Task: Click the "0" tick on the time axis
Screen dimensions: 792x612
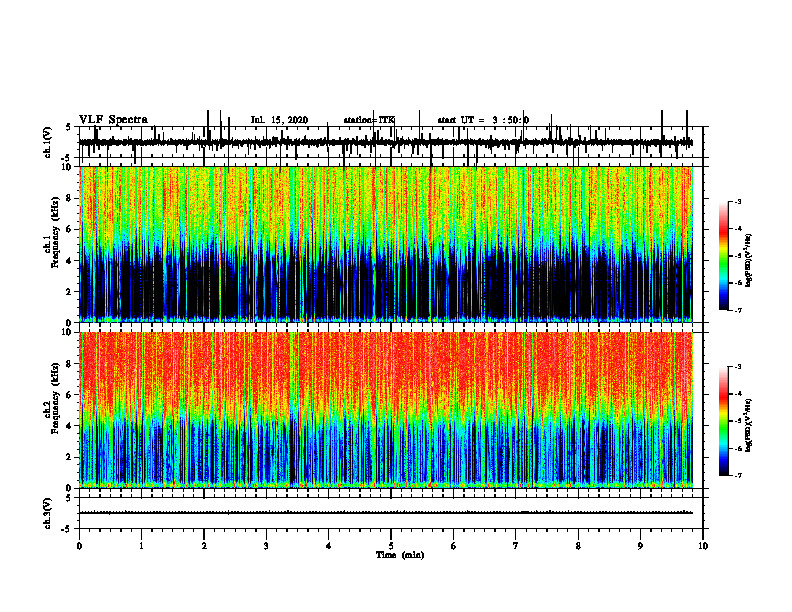Action: (79, 546)
